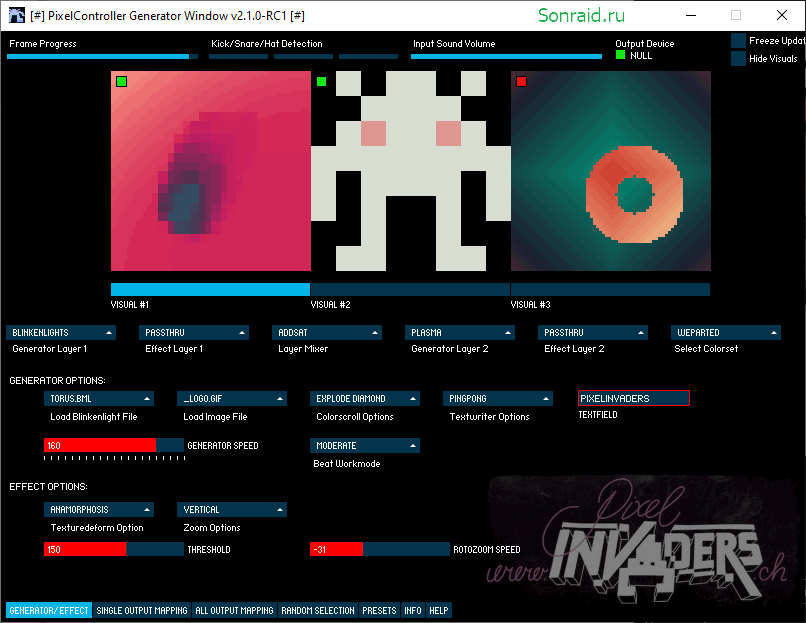Image resolution: width=806 pixels, height=623 pixels.
Task: Click the 'Load Blinkenlight File' label
Action: tap(94, 416)
